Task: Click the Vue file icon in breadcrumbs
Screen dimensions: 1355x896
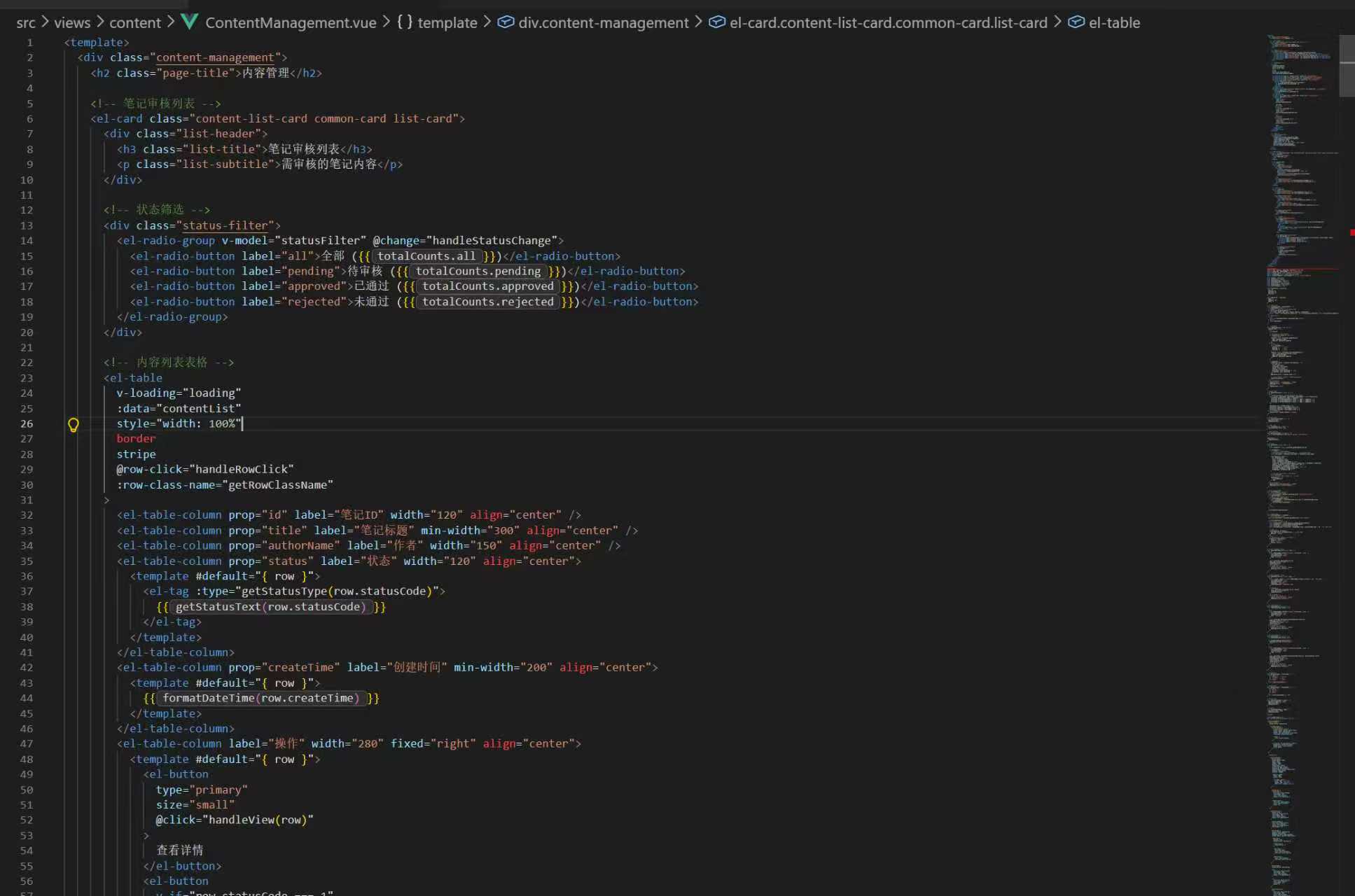Action: point(189,22)
